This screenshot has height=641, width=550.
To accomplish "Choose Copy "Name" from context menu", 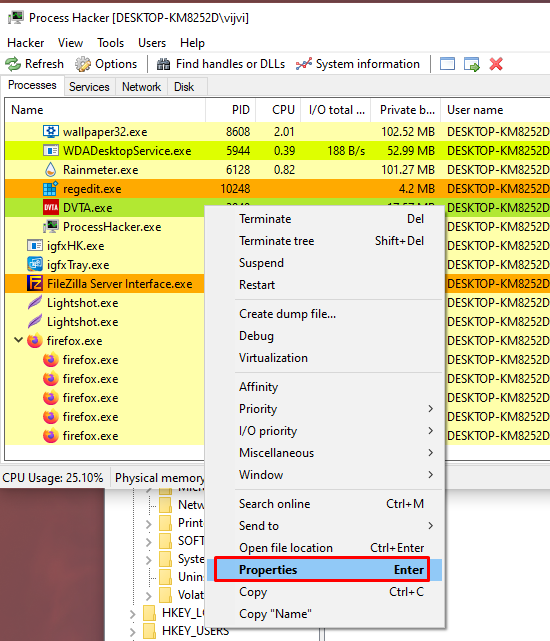I will (x=324, y=614).
